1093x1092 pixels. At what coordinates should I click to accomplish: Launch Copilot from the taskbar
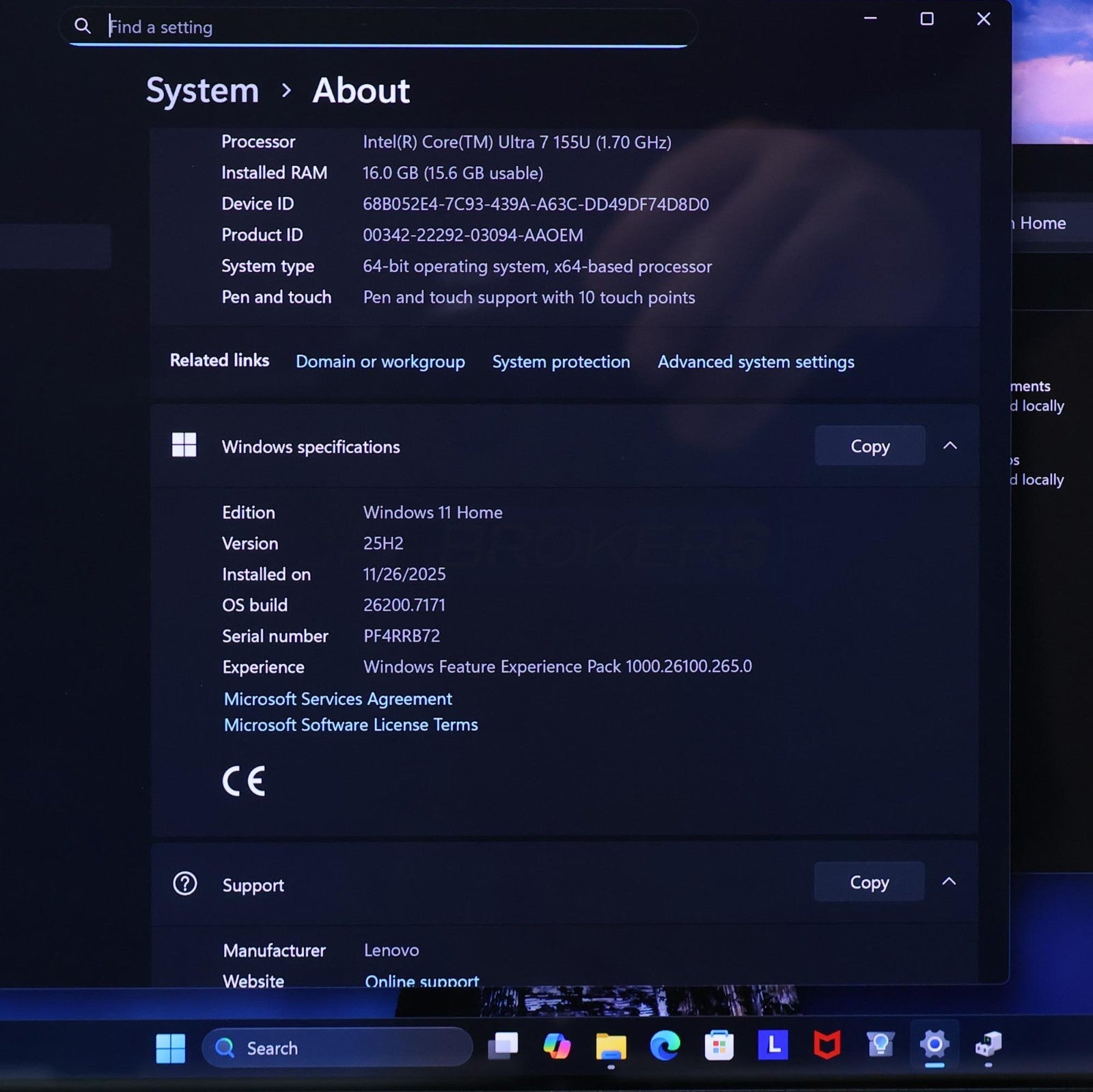point(557,1046)
